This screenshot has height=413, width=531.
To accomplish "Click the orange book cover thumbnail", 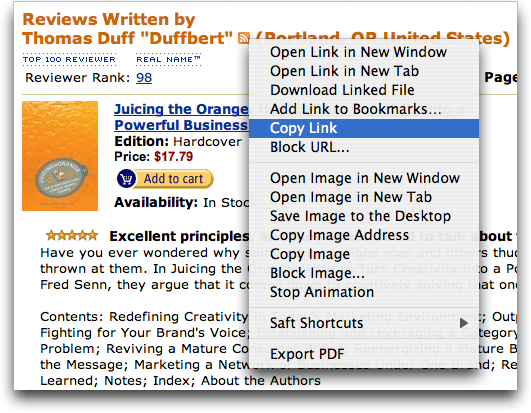I will point(60,156).
